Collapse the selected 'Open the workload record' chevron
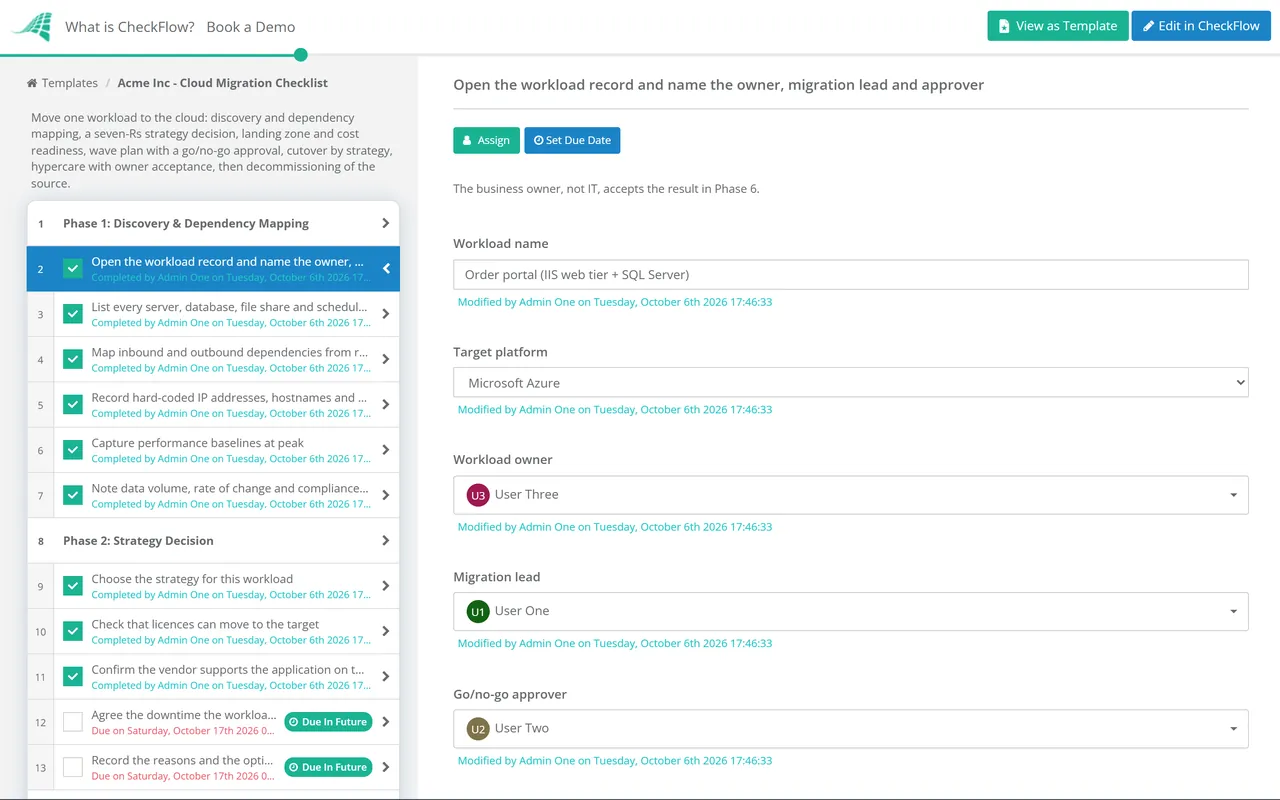This screenshot has height=800, width=1280. click(386, 268)
